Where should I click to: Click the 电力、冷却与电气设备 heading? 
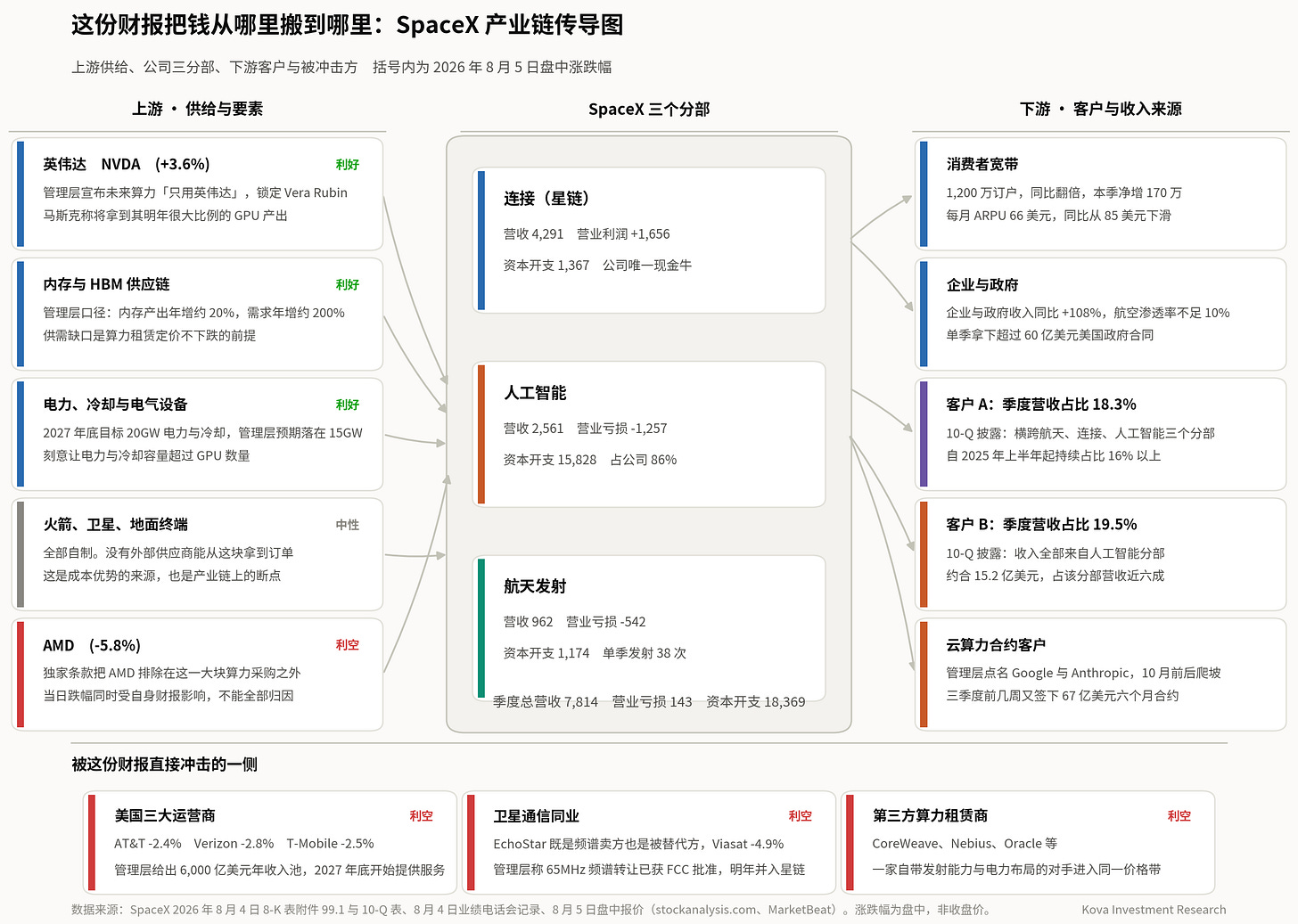[116, 405]
